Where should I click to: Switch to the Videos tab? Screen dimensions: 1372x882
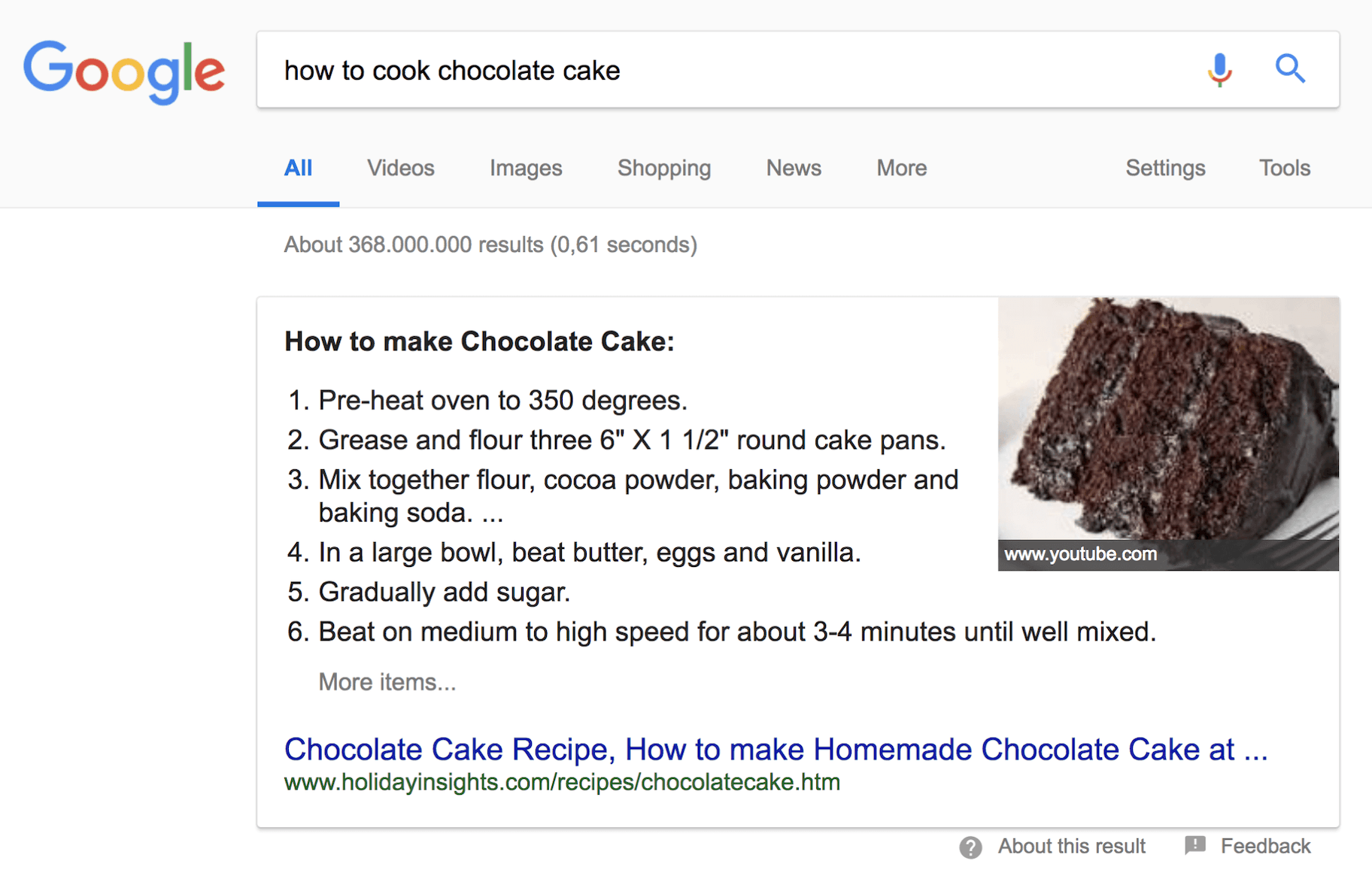(400, 168)
